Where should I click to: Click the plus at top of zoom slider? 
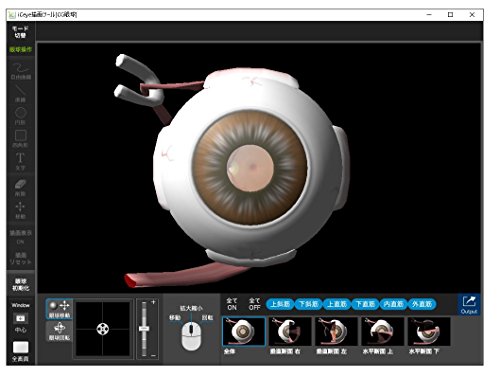pyautogui.click(x=153, y=302)
